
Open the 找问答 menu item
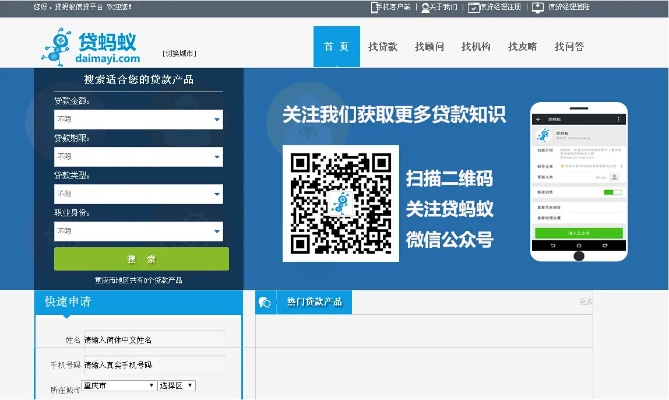[569, 46]
